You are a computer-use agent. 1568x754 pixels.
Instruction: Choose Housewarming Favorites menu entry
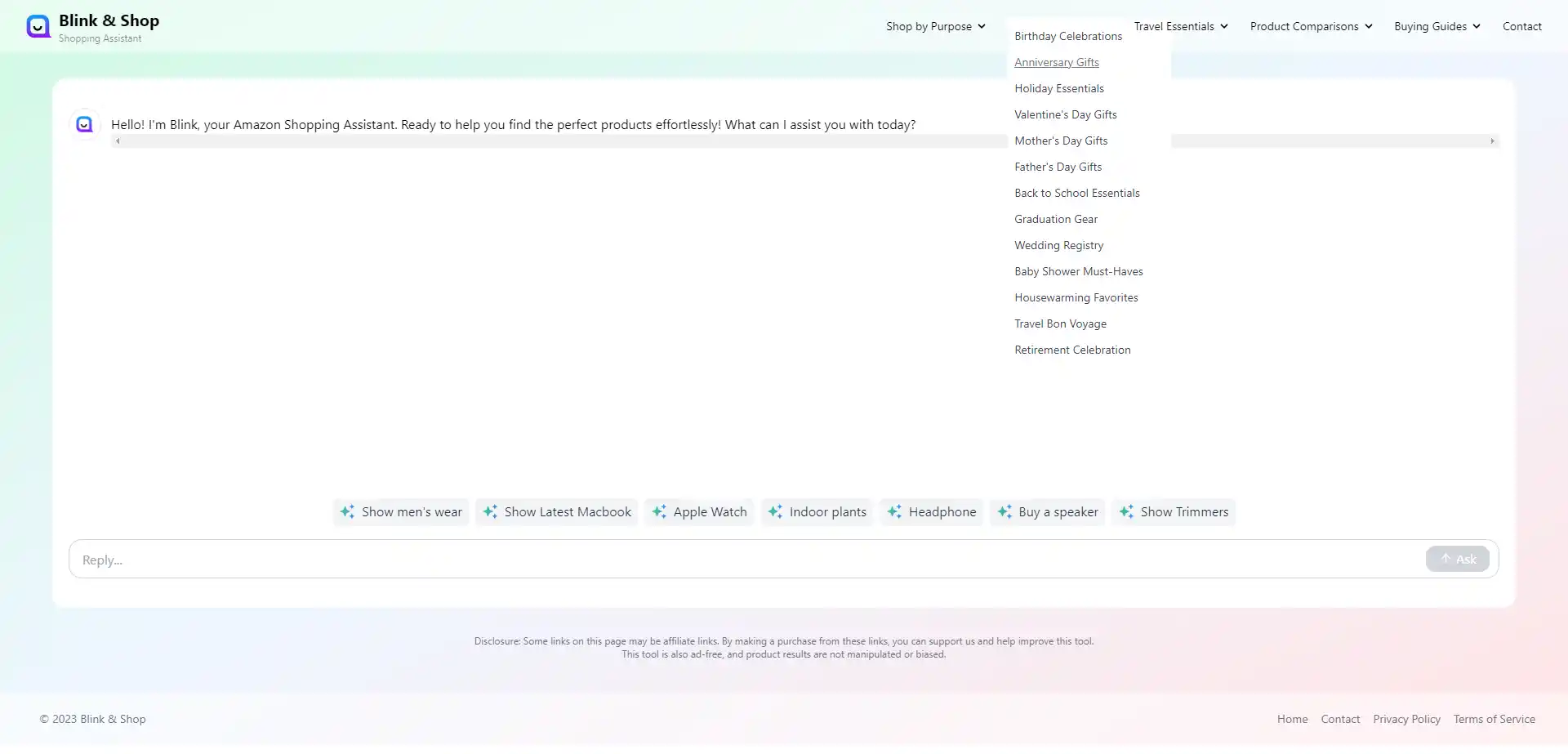(x=1076, y=297)
